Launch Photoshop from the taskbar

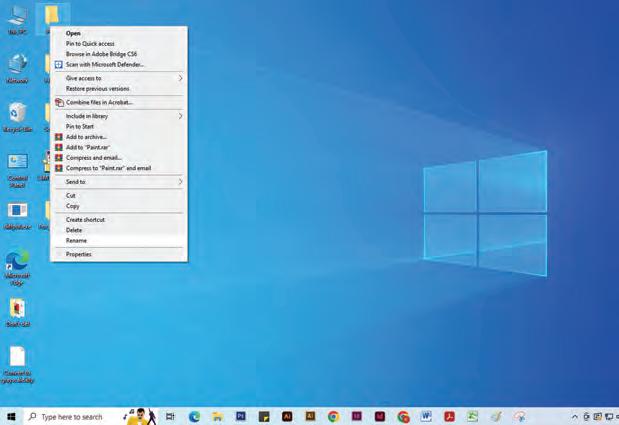[x=240, y=416]
